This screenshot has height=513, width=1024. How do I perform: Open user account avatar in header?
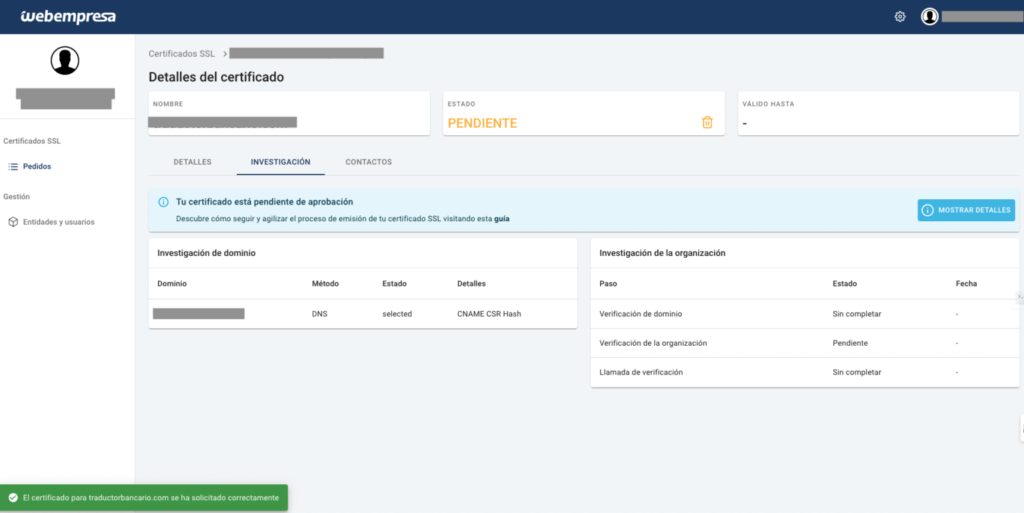point(929,16)
